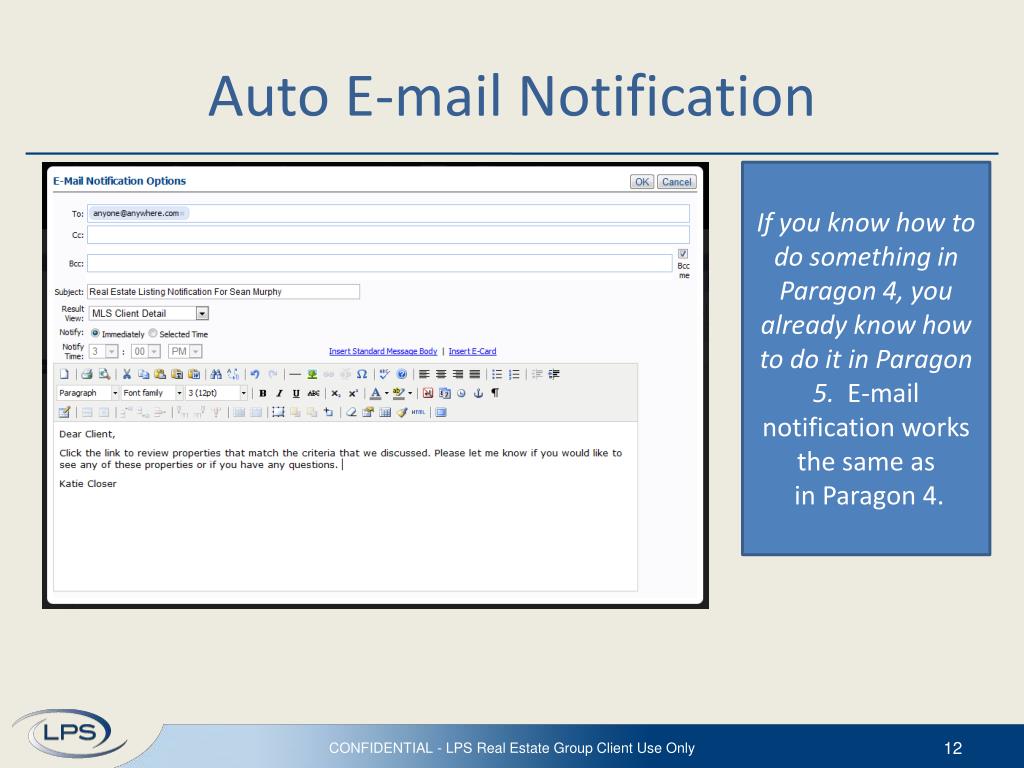The image size is (1024, 768).
Task: Select the Selected Time radio button
Action: tap(153, 333)
